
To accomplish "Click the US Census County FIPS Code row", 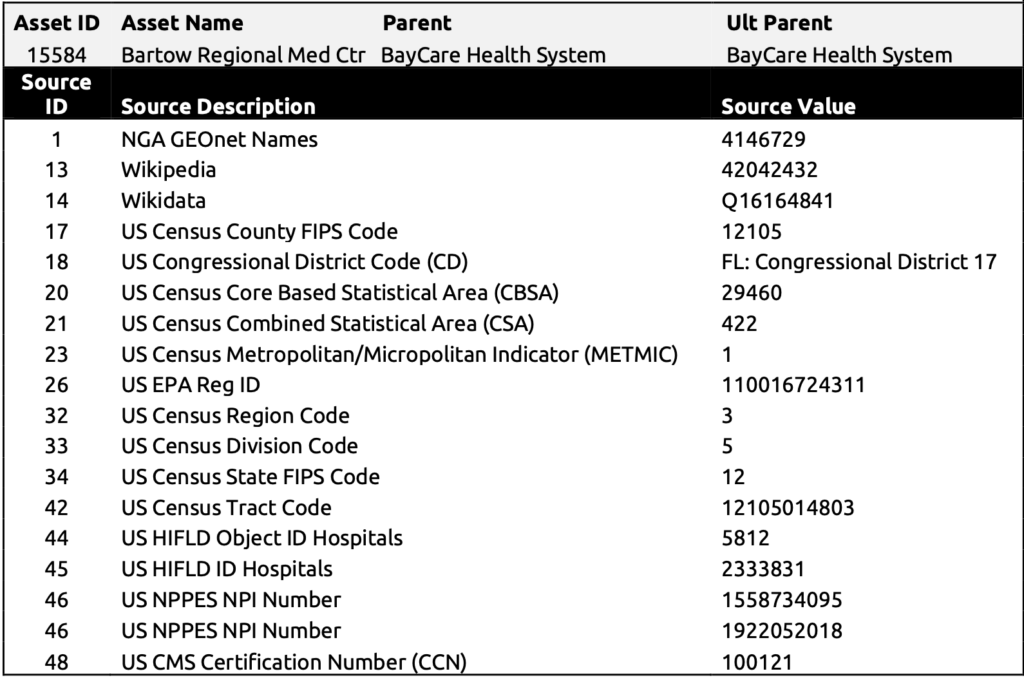I will tap(513, 231).
